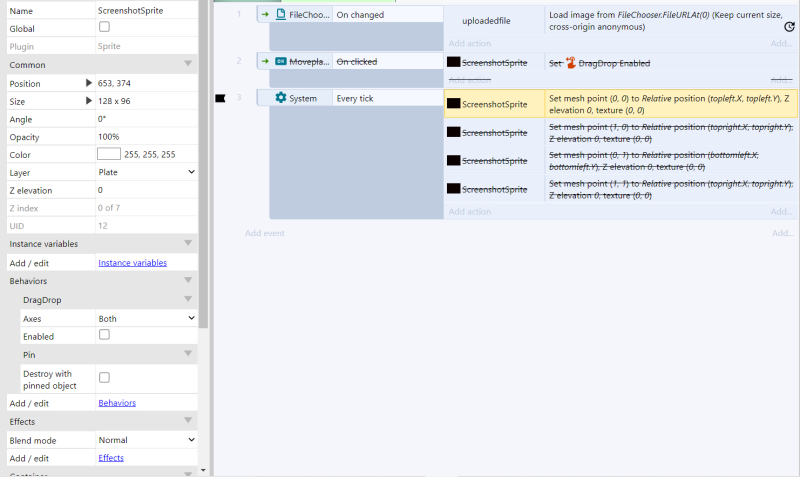The image size is (800, 477).
Task: Click the black bookmark flag on event 3
Action: tap(220, 98)
